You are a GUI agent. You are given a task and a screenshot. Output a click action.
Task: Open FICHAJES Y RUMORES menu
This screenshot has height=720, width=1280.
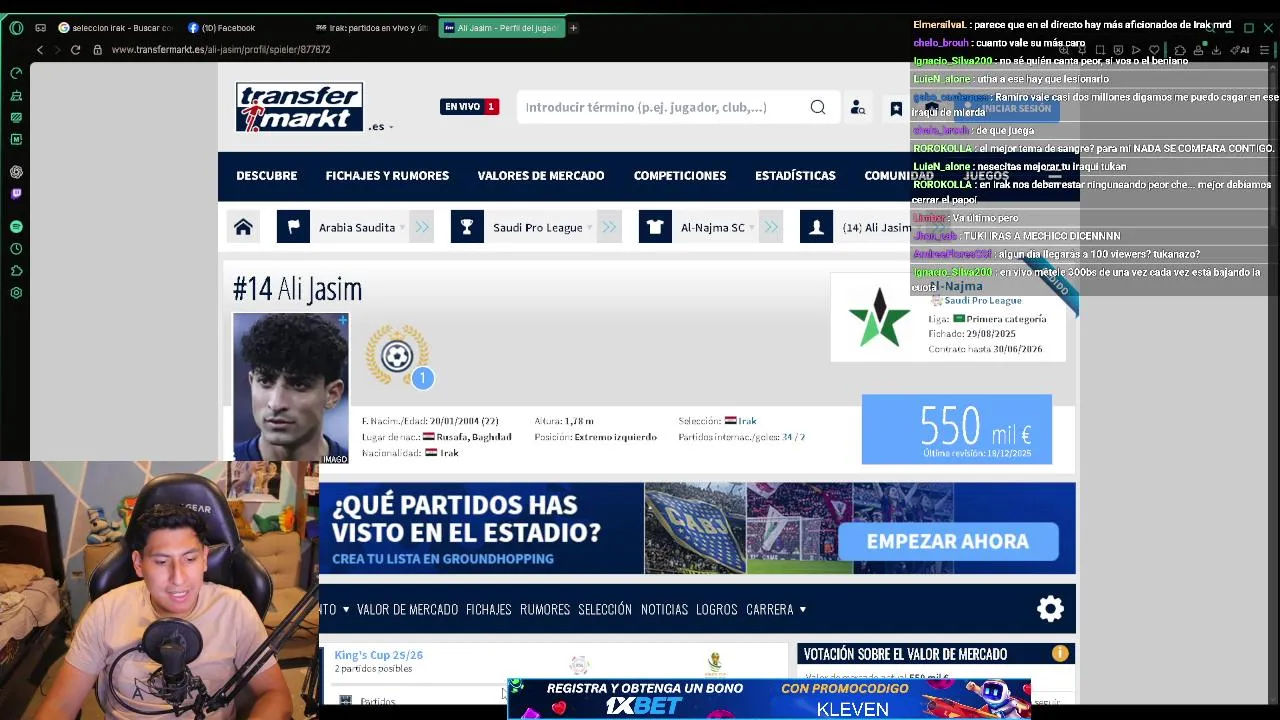point(387,176)
